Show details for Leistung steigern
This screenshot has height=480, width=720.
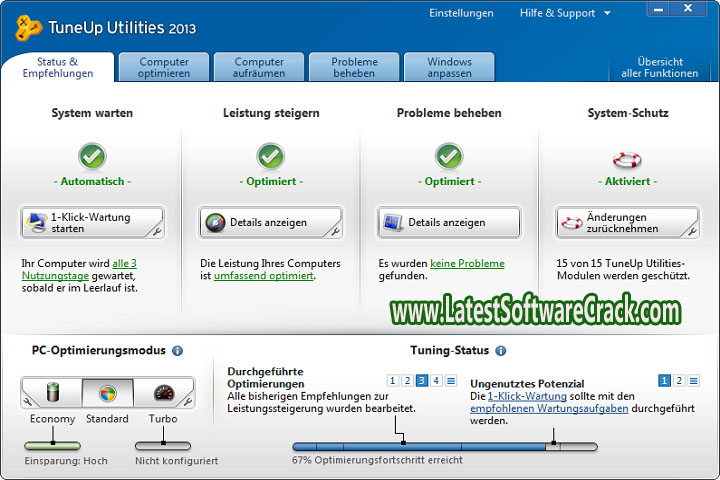(270, 222)
